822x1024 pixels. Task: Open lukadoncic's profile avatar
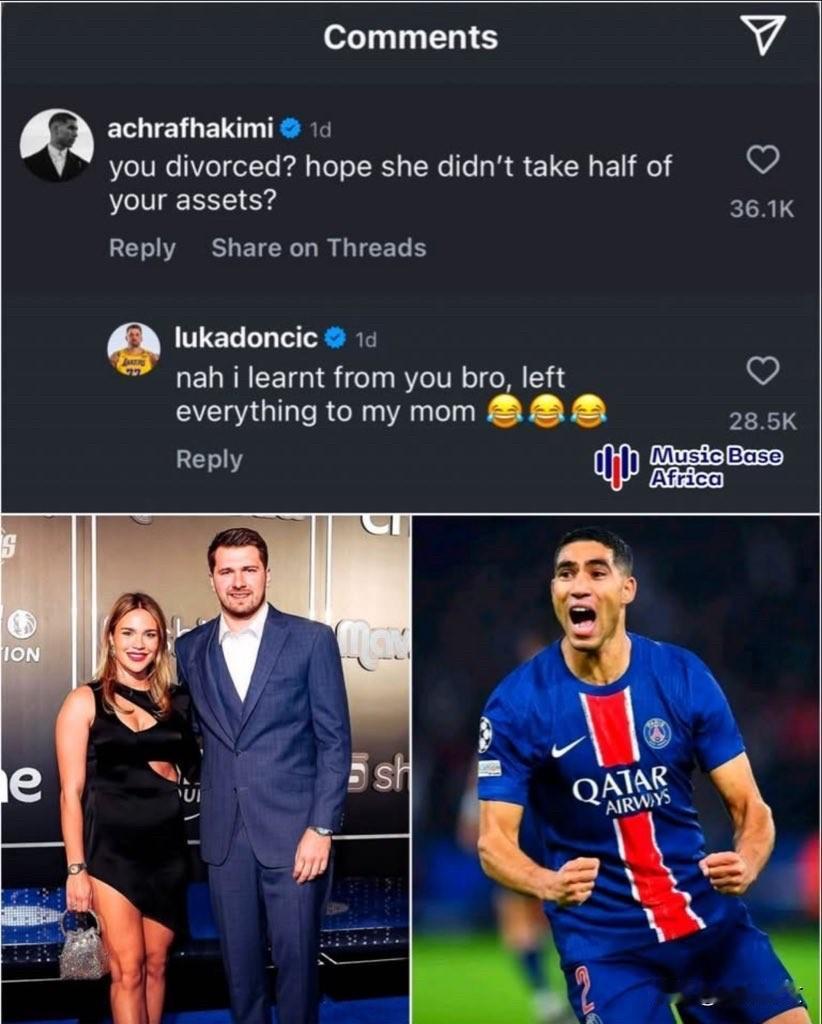134,349
